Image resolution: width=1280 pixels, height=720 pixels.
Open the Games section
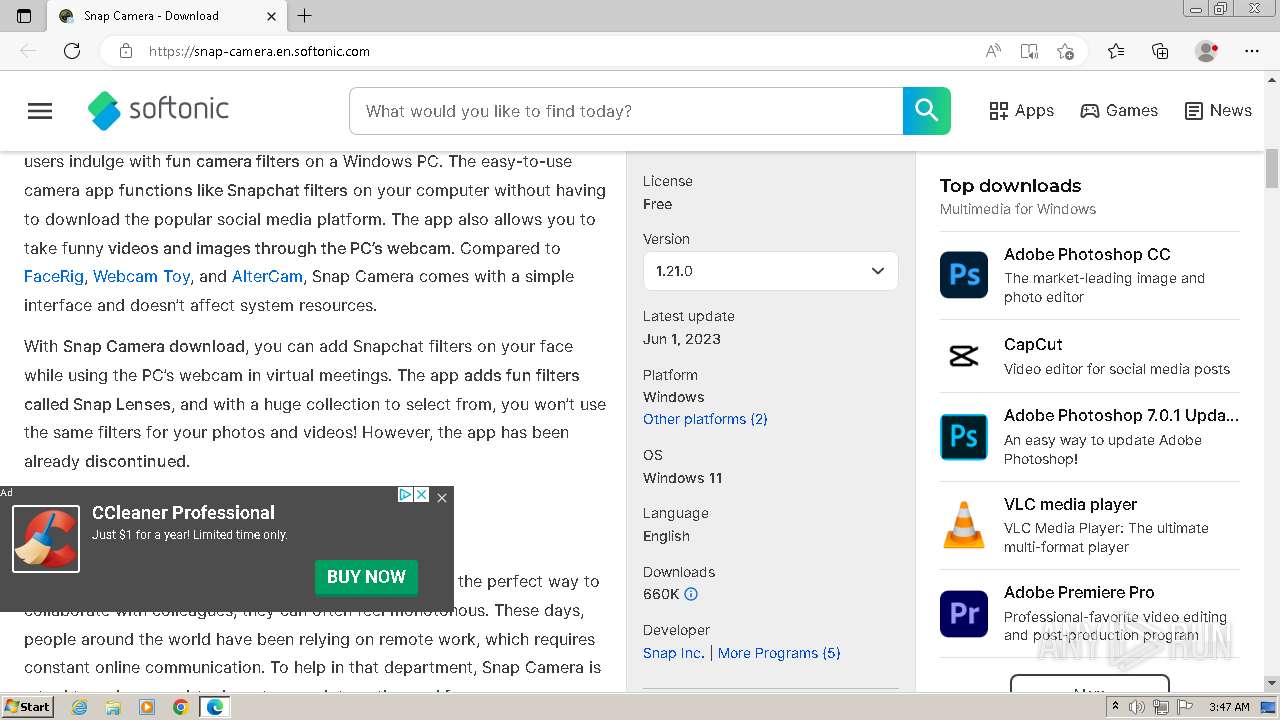[x=1119, y=111]
